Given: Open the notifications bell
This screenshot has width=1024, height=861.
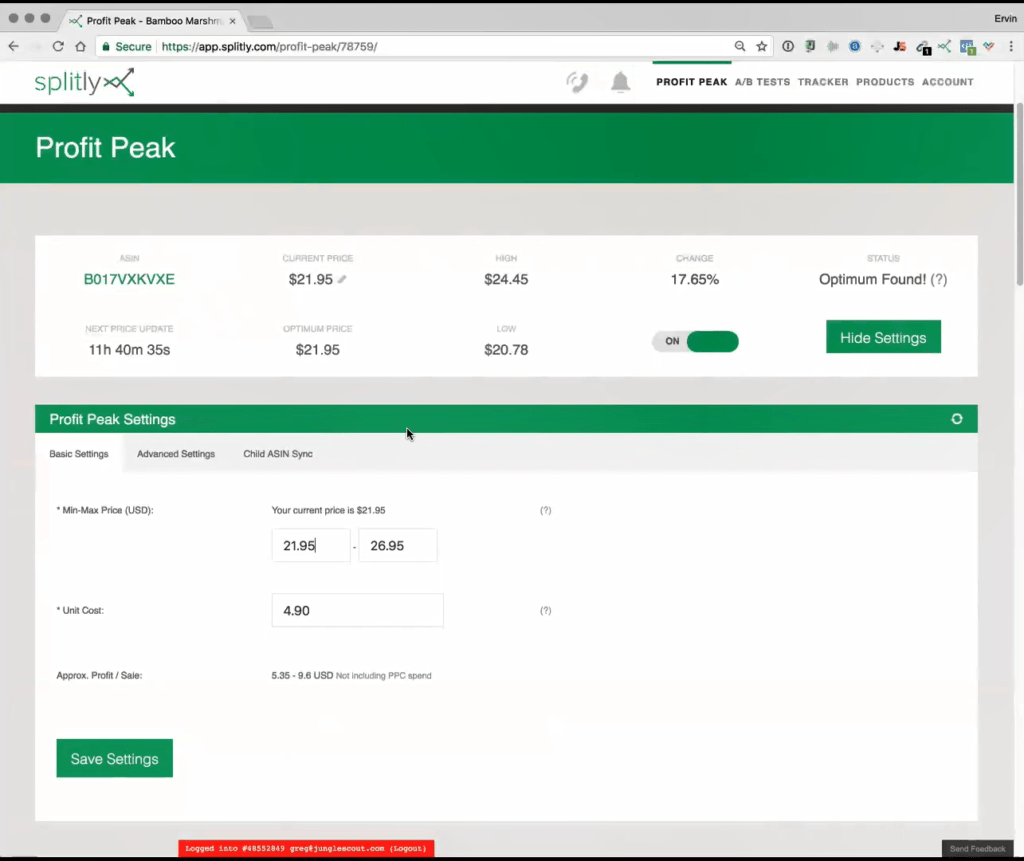Looking at the screenshot, I should [620, 82].
